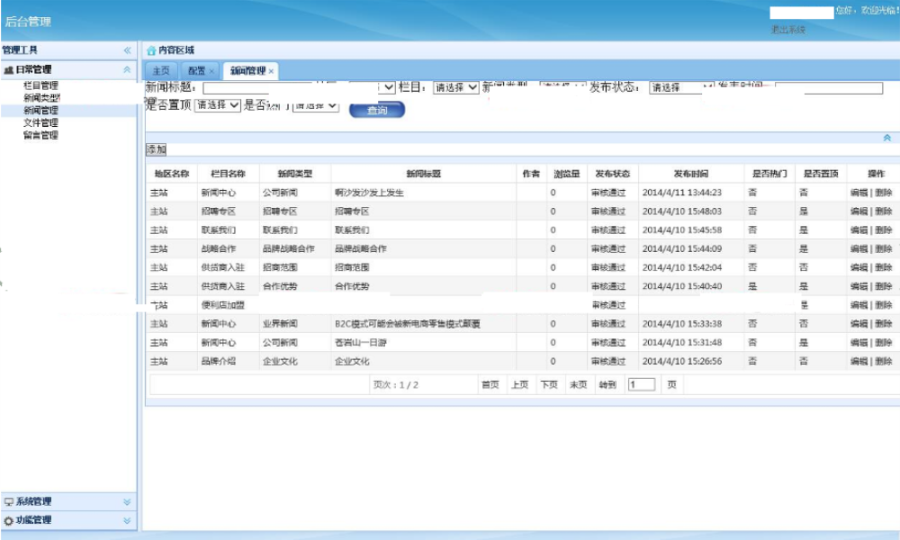Click the 查询 search button
The height and width of the screenshot is (540, 900).
pos(377,110)
